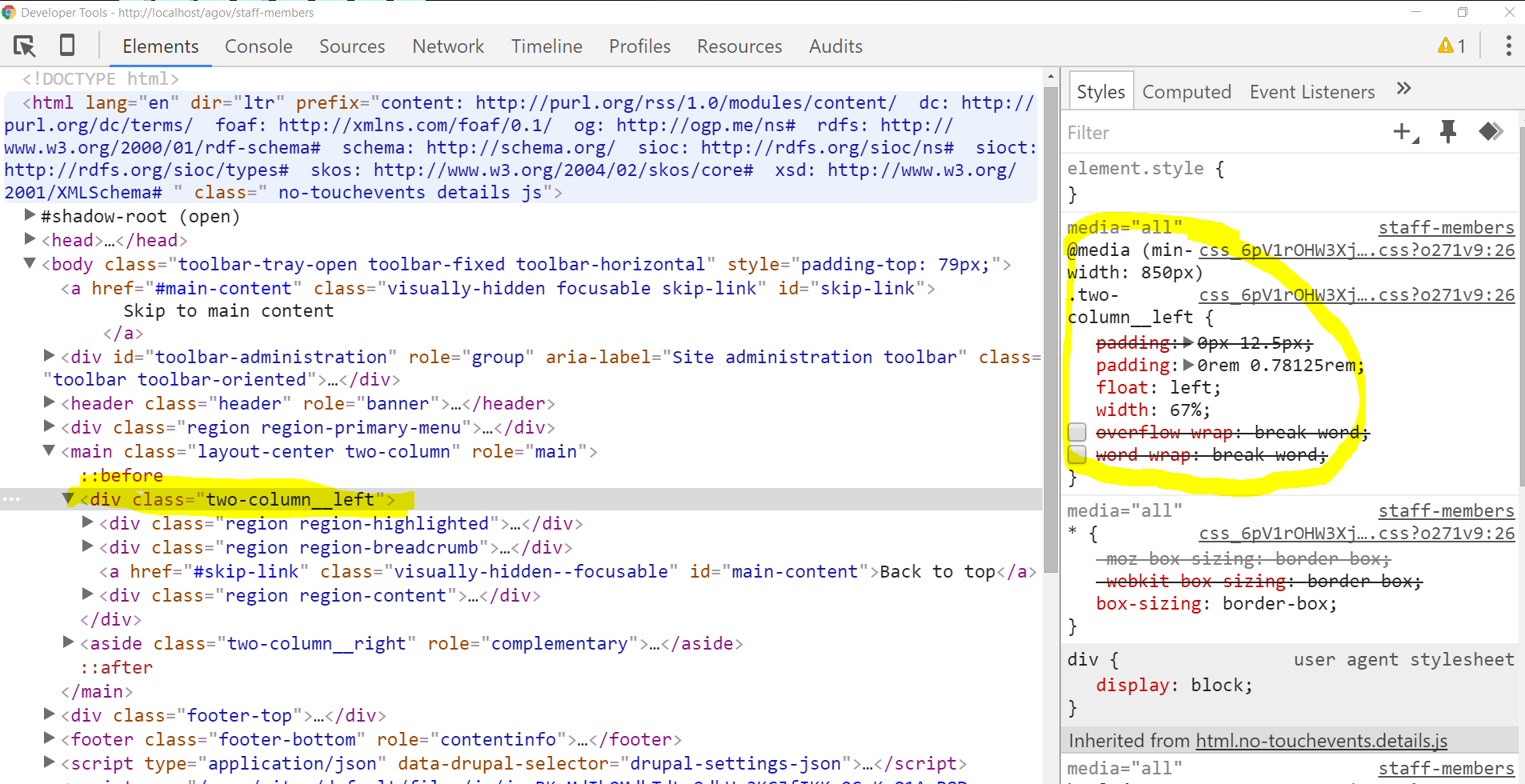This screenshot has height=784, width=1525.
Task: Select the <!DOCTYPE html> line
Action: pyautogui.click(x=101, y=78)
